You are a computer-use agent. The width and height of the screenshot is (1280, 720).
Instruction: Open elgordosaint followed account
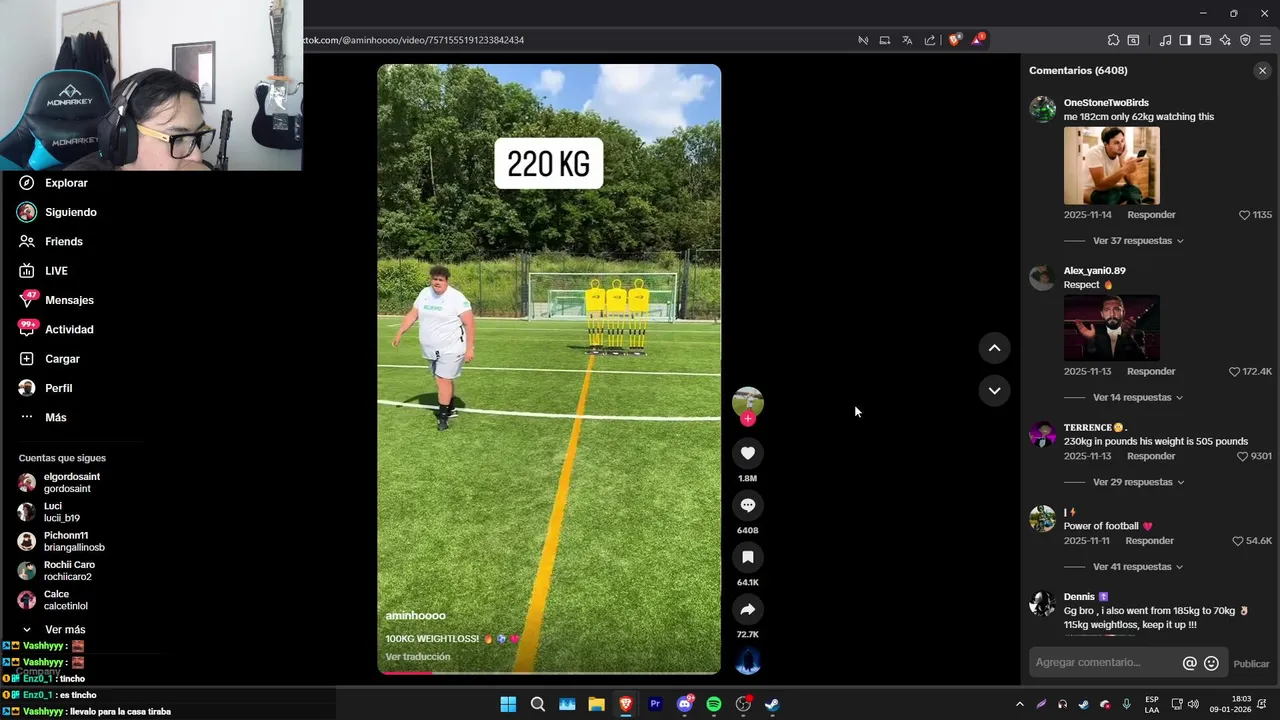[x=59, y=483]
